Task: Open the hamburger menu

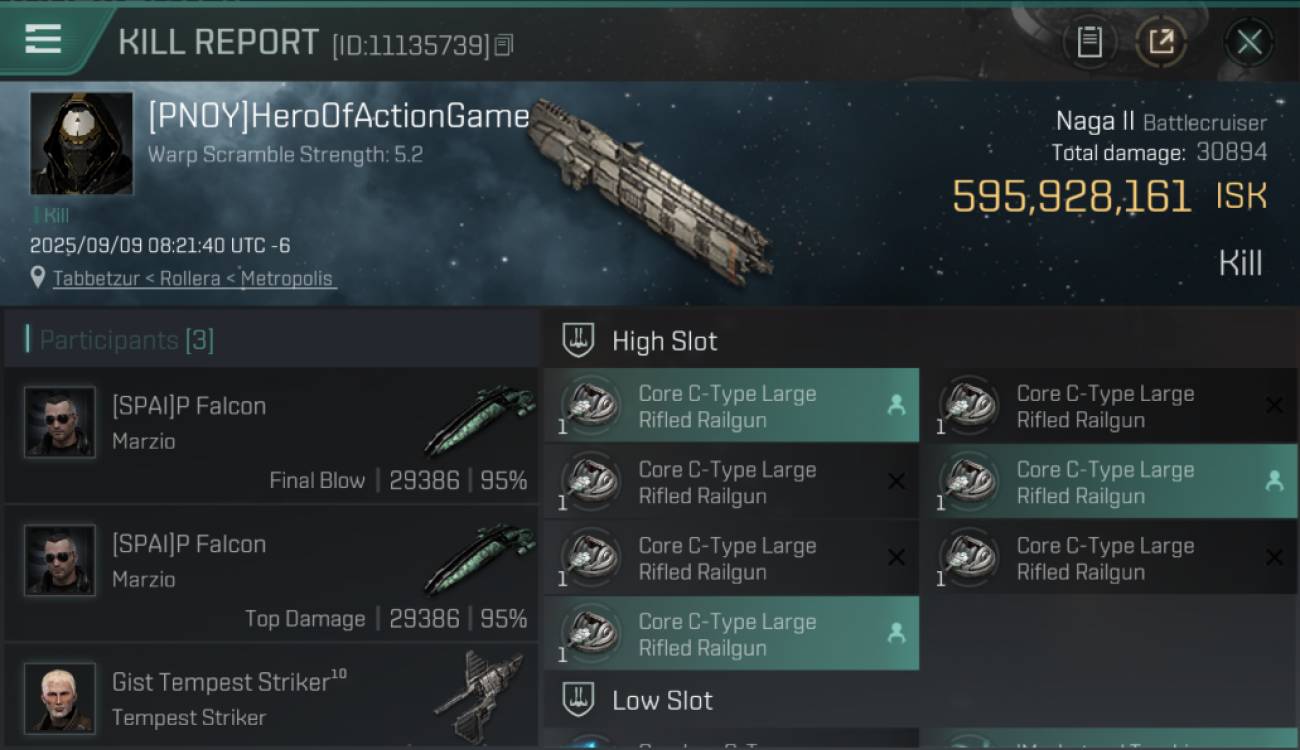Action: click(43, 40)
